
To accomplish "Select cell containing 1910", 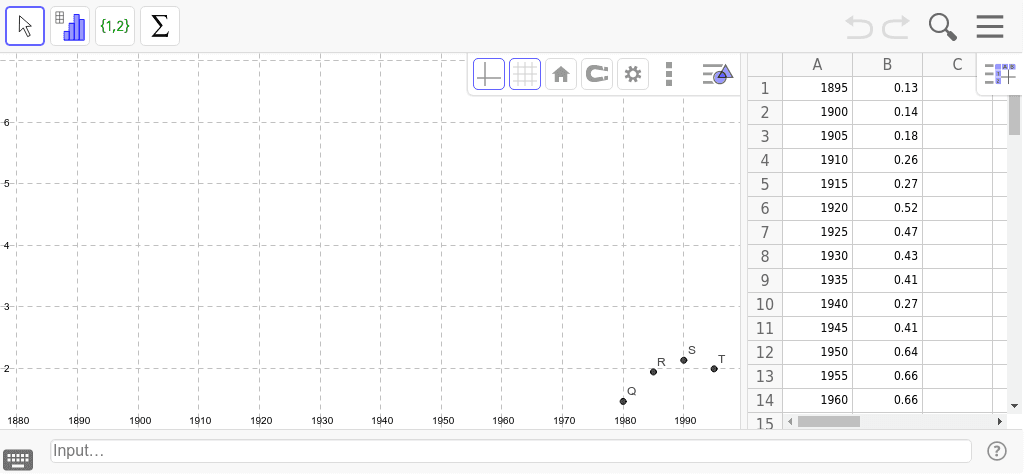I will pos(818,160).
